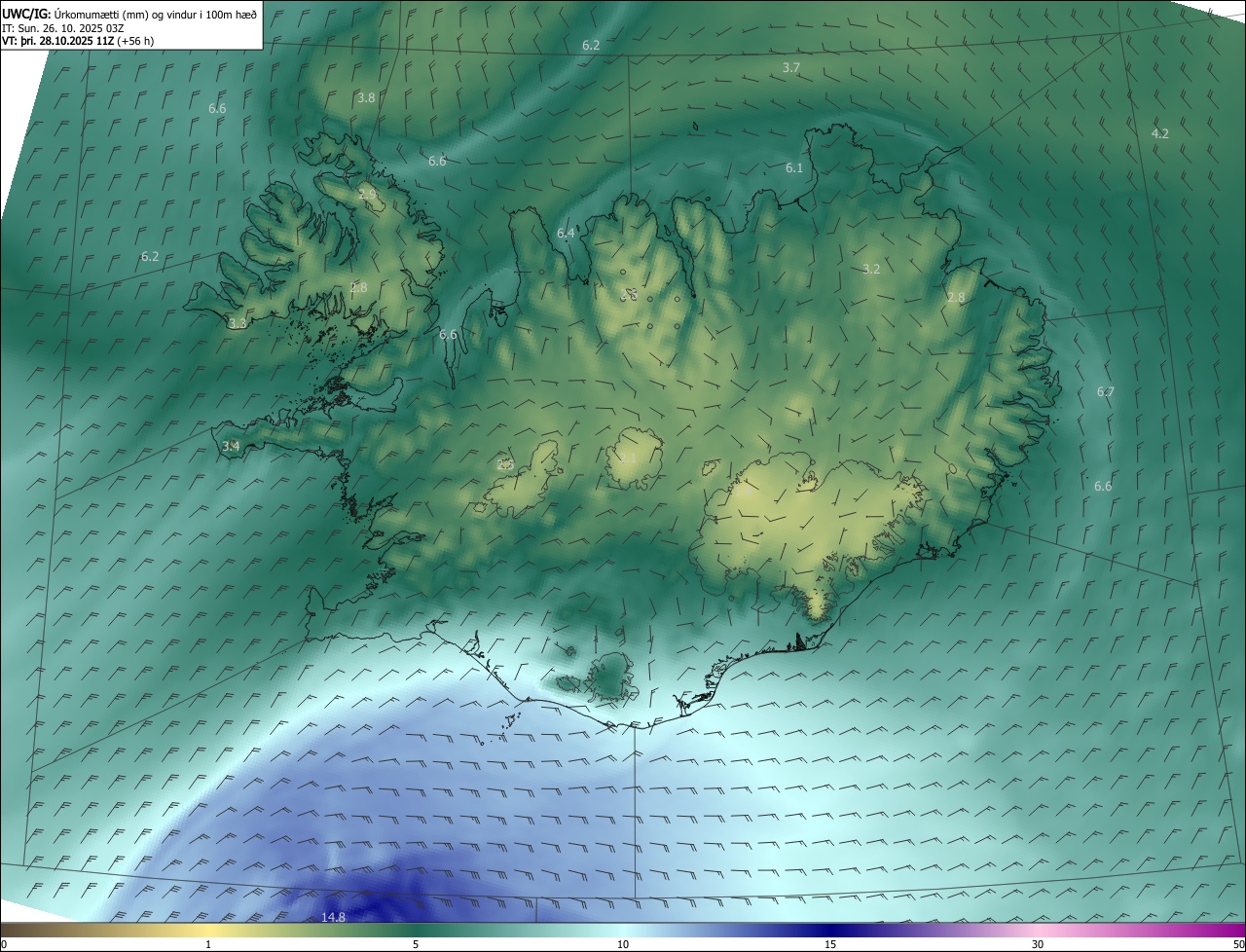Click the 3.4 label on Snæfellsnes peninsula
The height and width of the screenshot is (952, 1246).
231,447
